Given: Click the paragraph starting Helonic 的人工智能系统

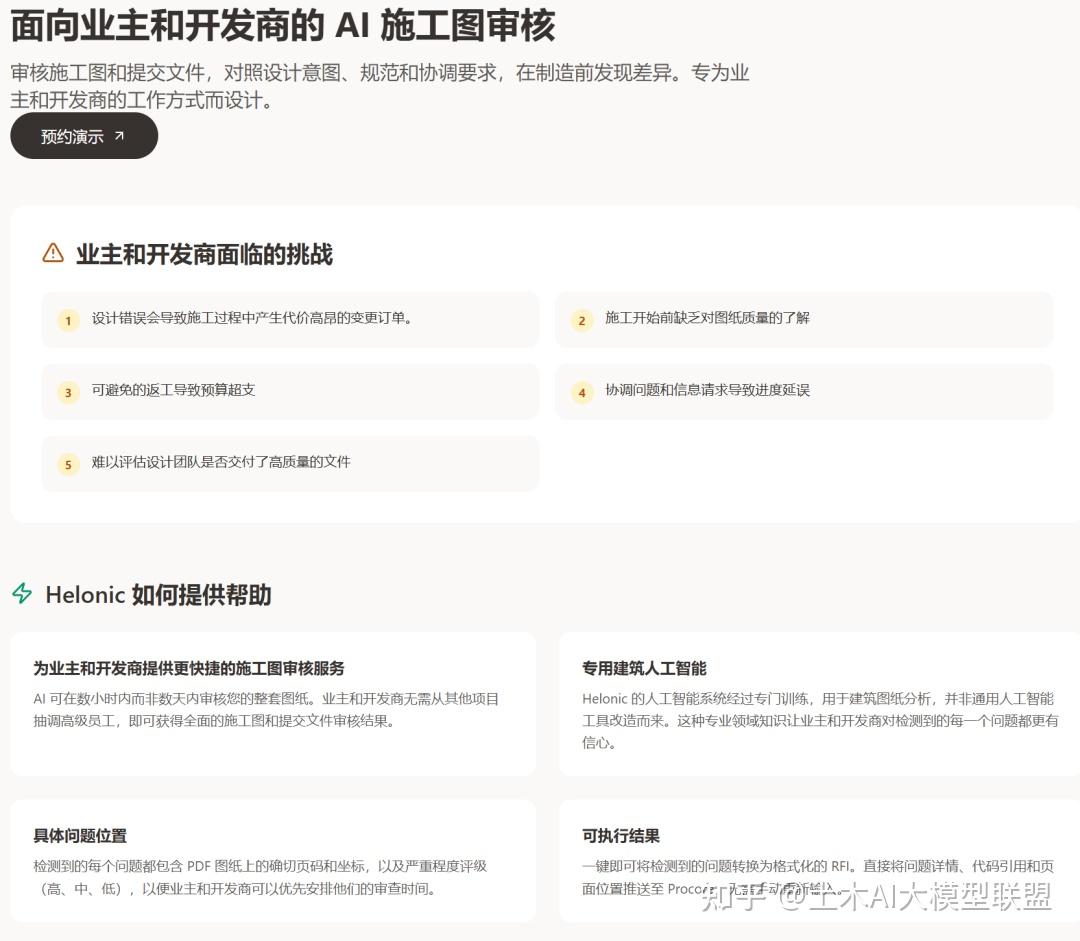Looking at the screenshot, I should [820, 721].
